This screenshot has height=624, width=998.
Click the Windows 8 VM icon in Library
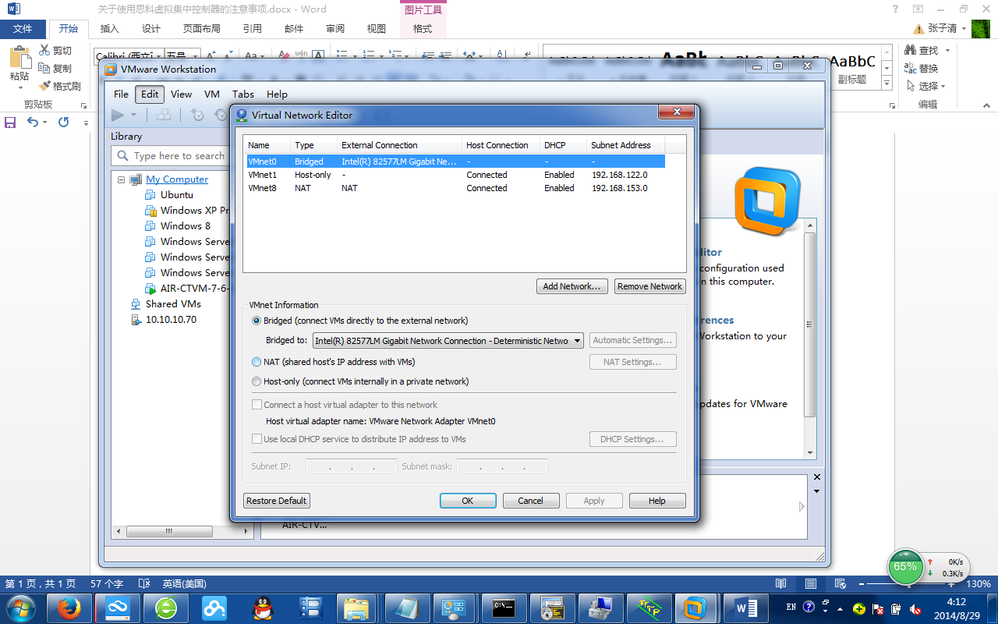click(150, 226)
